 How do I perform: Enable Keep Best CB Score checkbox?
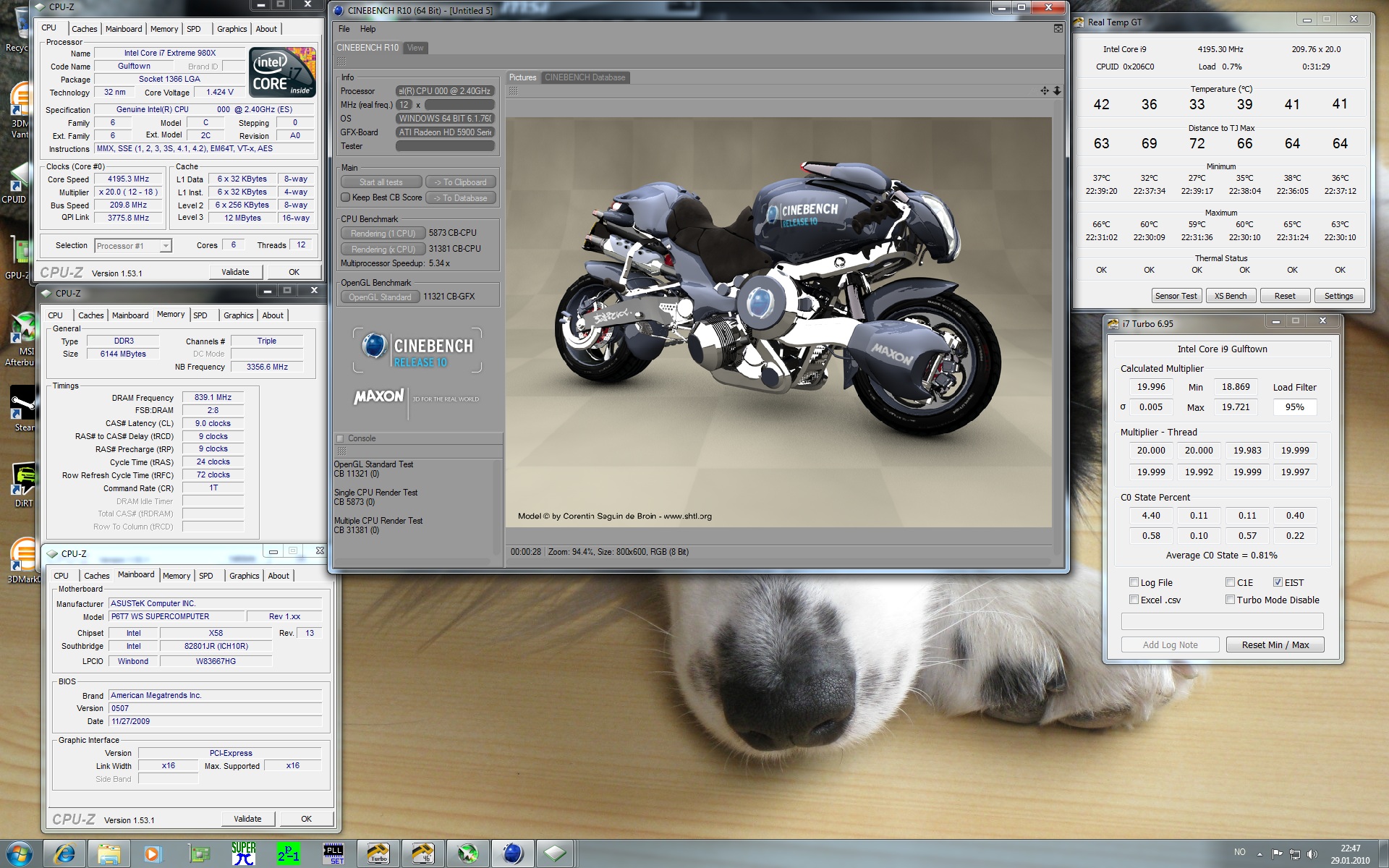click(x=345, y=197)
